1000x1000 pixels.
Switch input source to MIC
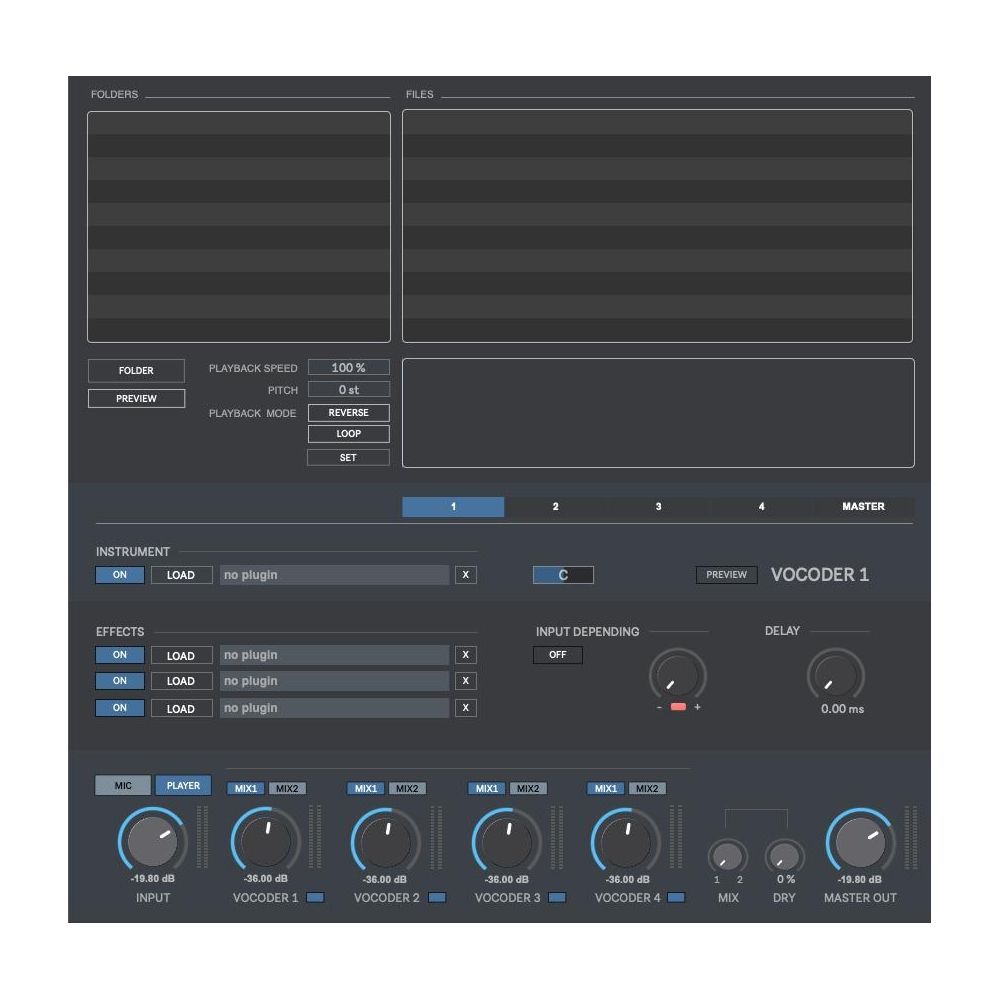click(x=120, y=785)
